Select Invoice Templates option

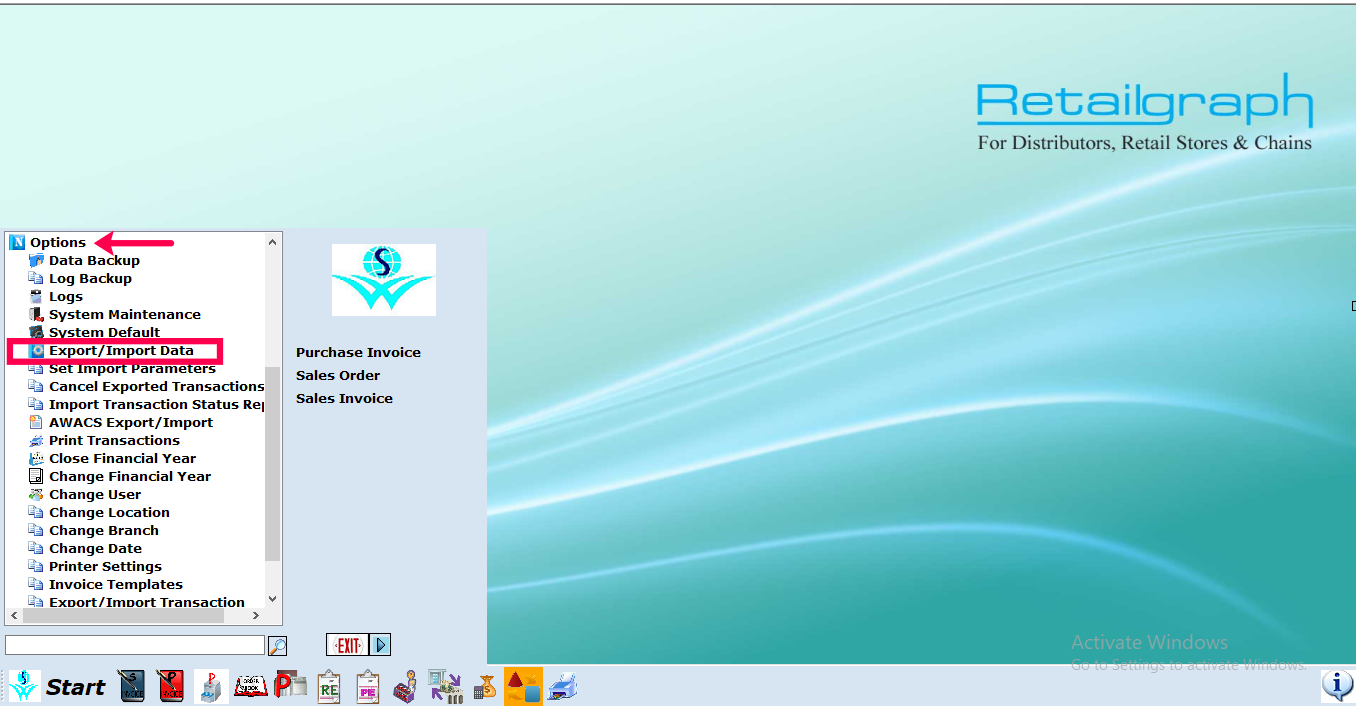point(116,584)
